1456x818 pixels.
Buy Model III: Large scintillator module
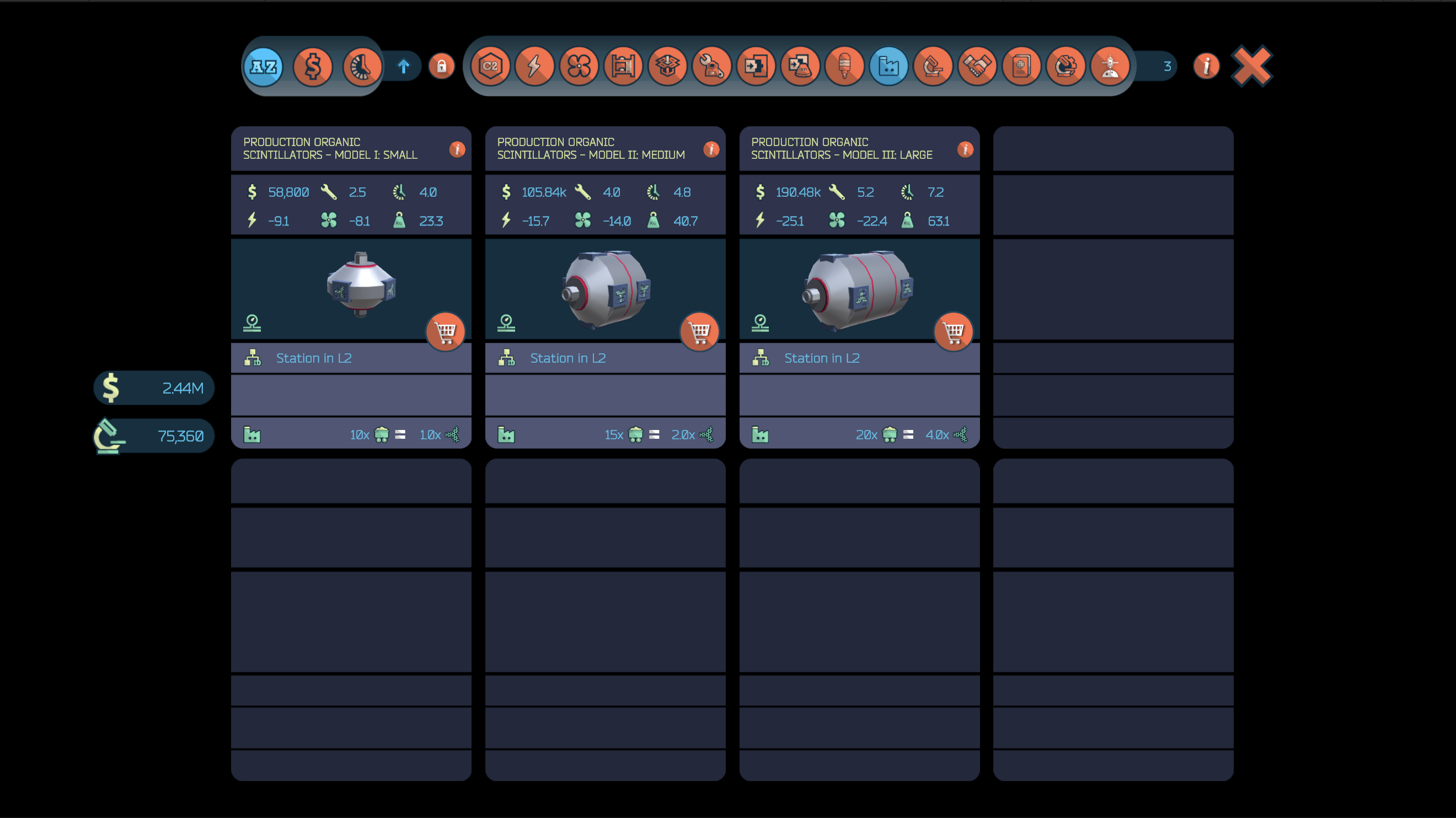pyautogui.click(x=954, y=332)
